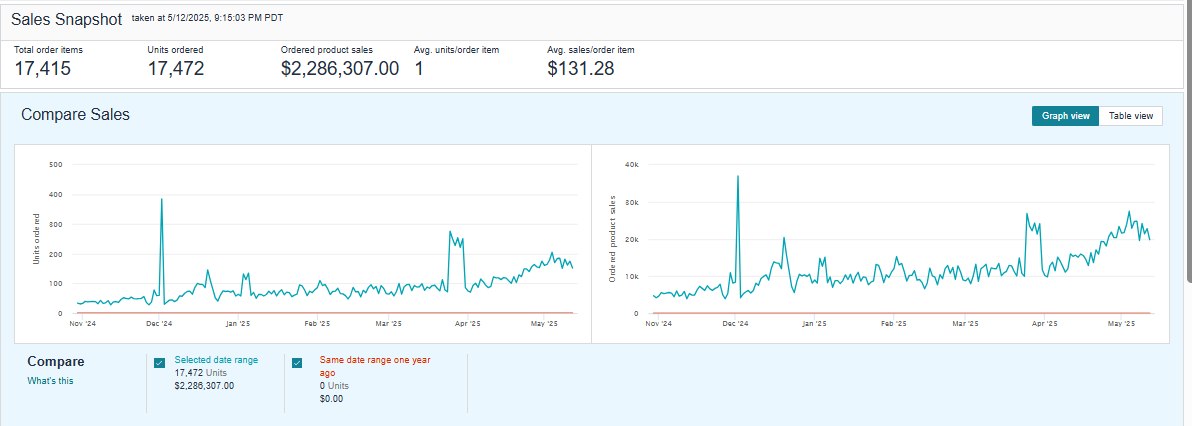Click the Avg. units/order item value

(x=419, y=69)
